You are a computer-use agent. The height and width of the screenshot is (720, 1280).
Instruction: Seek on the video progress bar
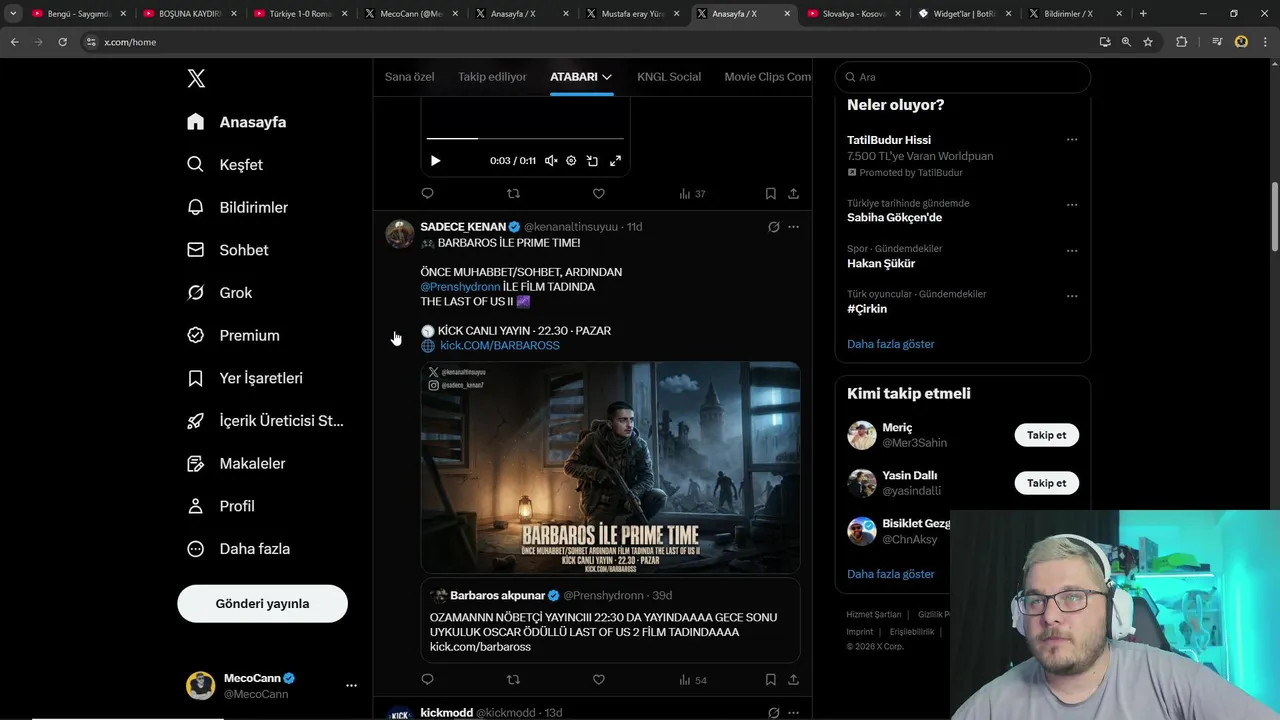pos(525,138)
